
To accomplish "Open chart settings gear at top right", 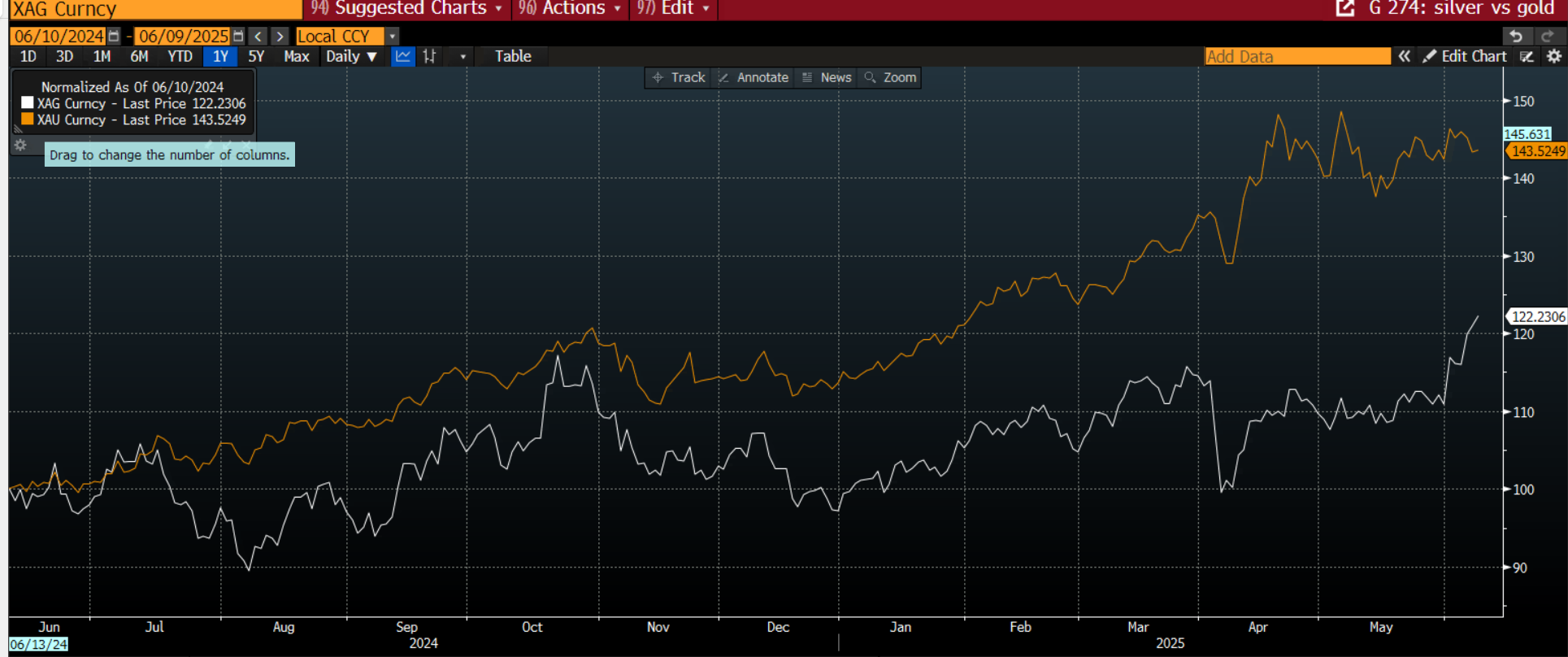I will tap(1553, 56).
